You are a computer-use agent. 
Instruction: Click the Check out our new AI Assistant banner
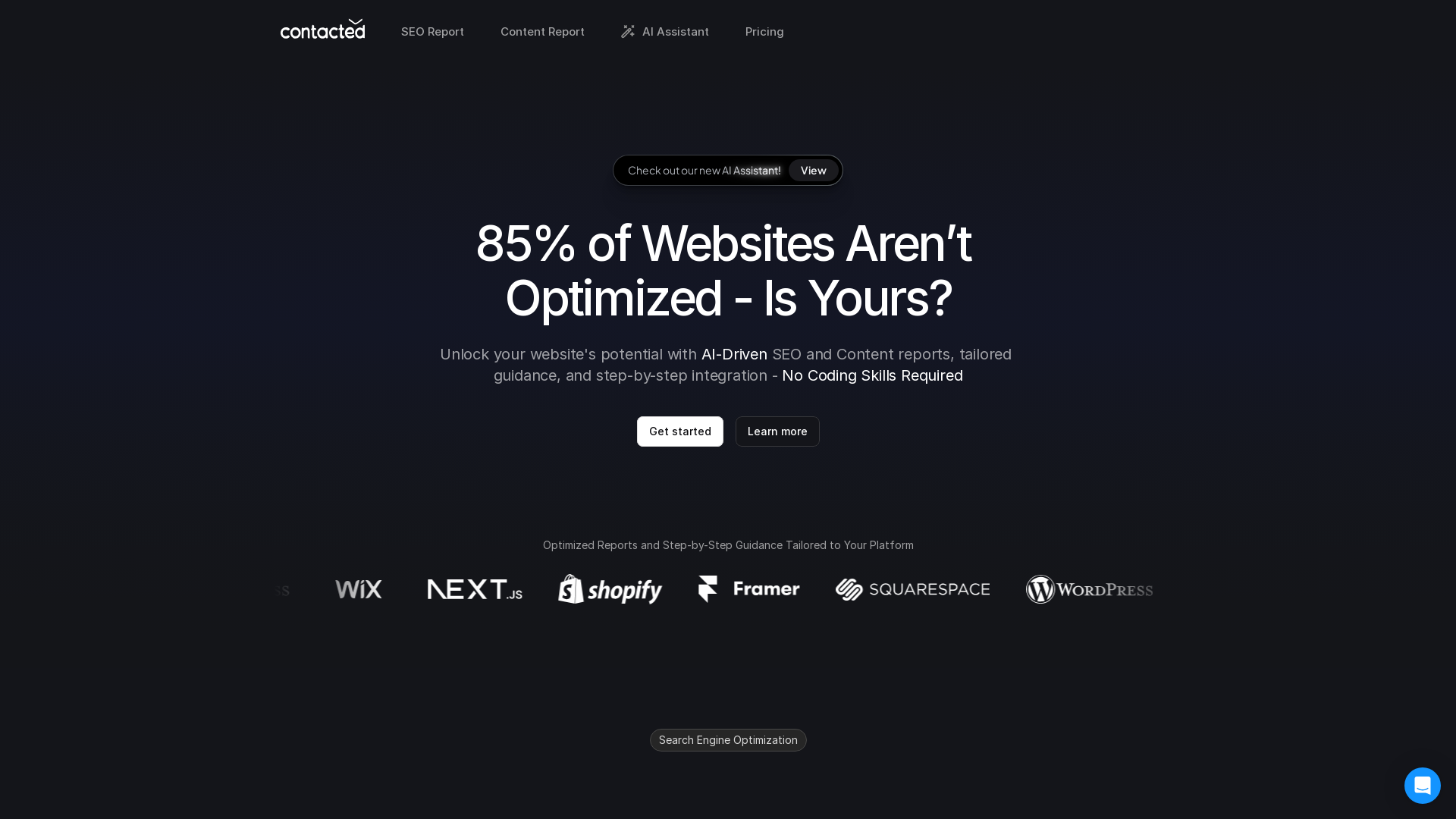click(x=728, y=170)
